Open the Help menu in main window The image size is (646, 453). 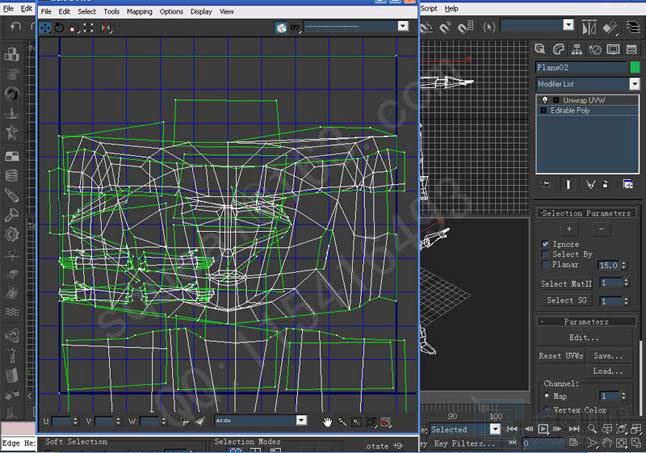pos(452,9)
